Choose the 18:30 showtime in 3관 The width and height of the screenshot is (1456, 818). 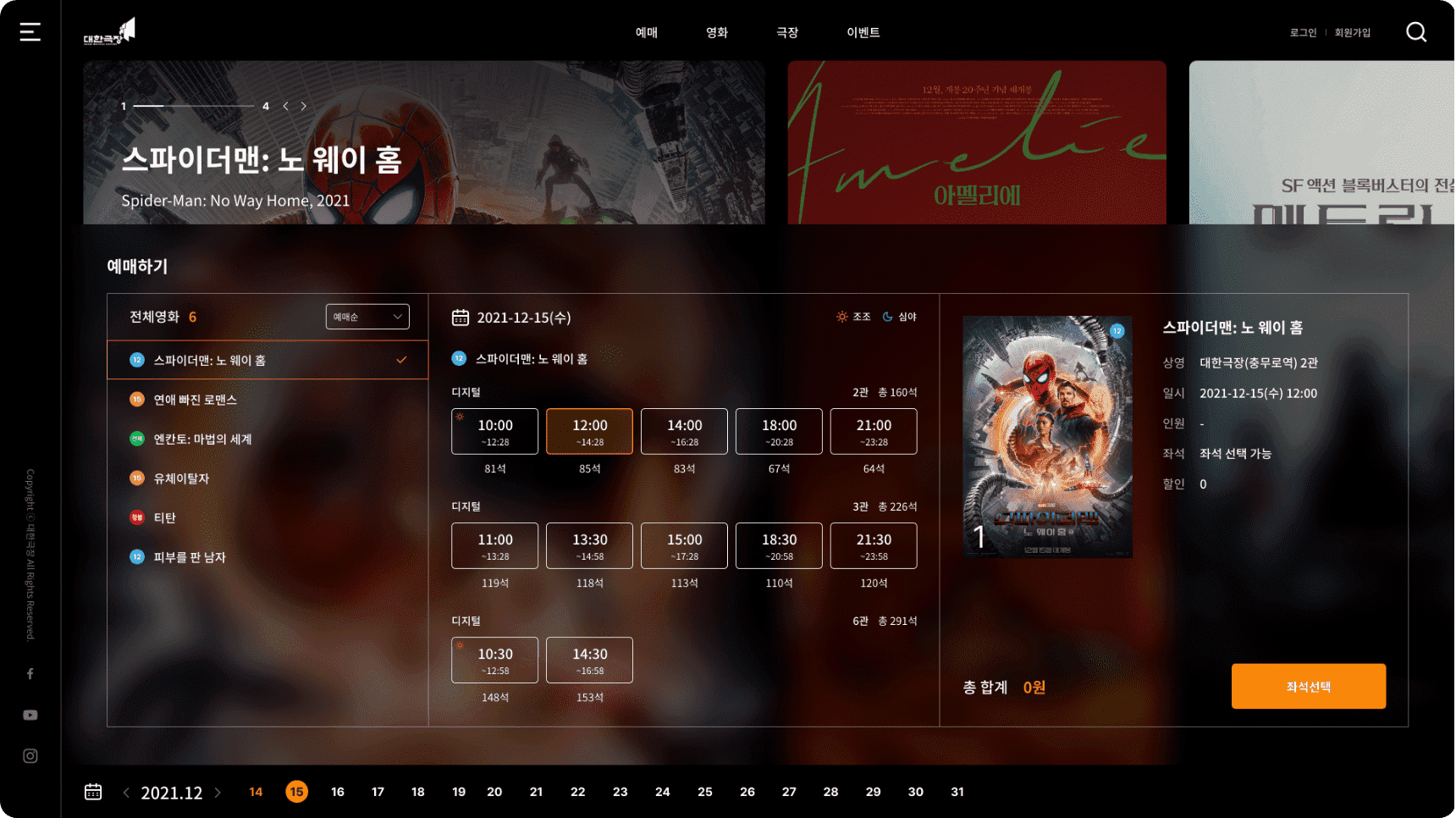(780, 546)
